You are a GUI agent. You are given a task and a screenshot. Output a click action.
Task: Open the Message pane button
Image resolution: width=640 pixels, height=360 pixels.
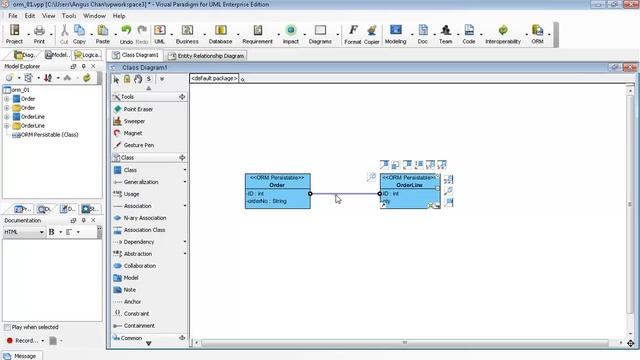point(20,356)
